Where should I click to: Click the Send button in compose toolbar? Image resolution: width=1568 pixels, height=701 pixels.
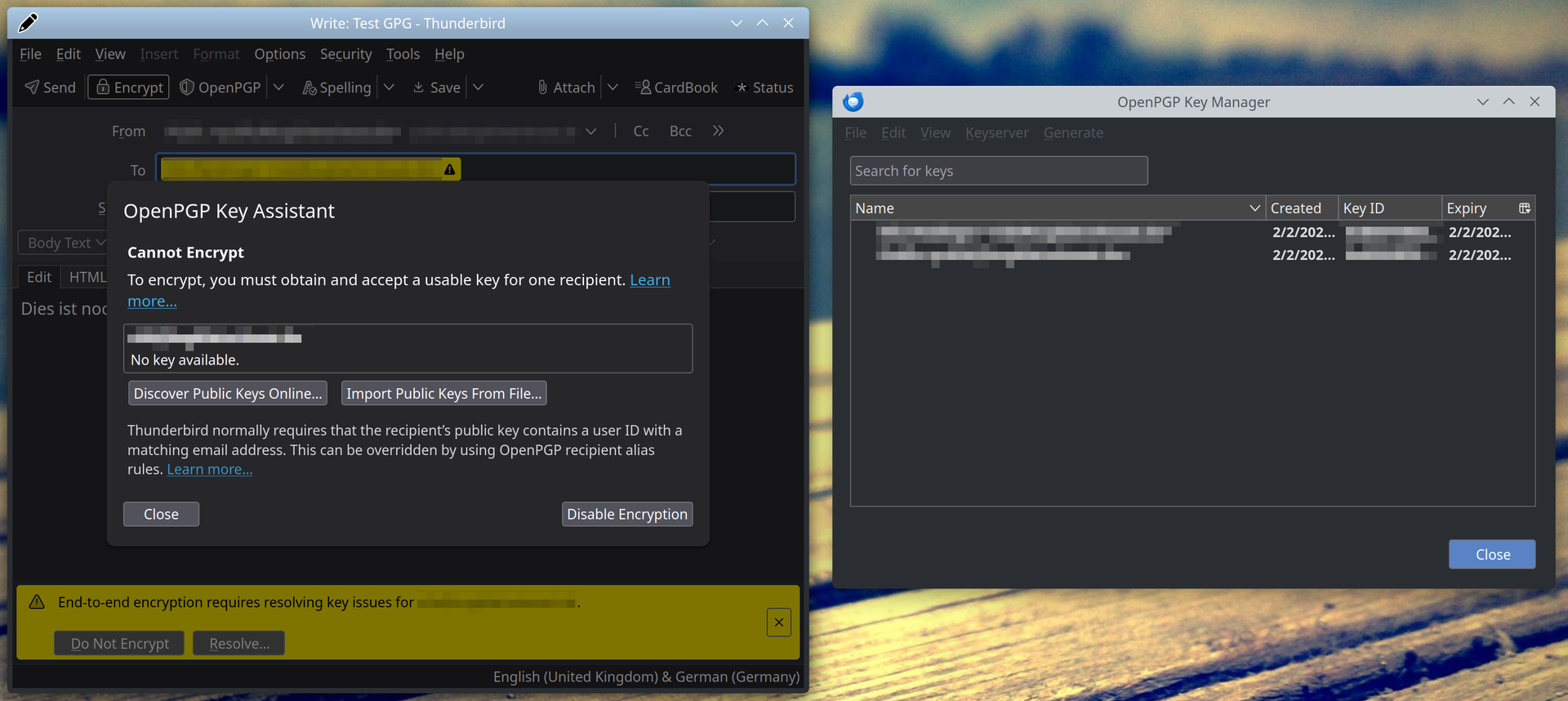(50, 87)
